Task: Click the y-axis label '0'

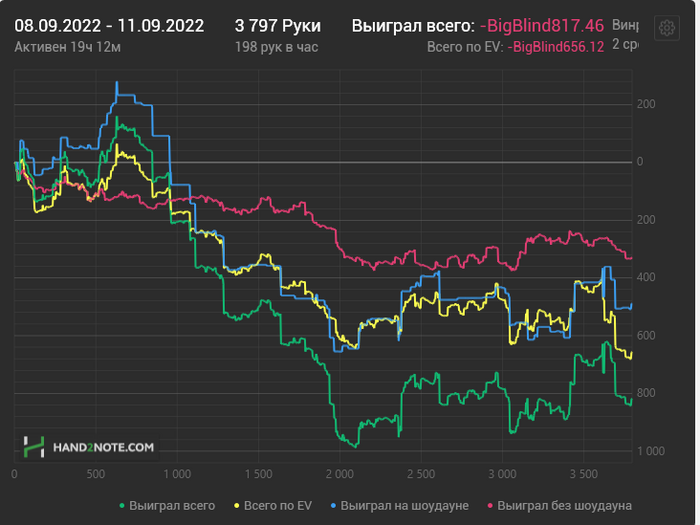Action: (x=640, y=162)
